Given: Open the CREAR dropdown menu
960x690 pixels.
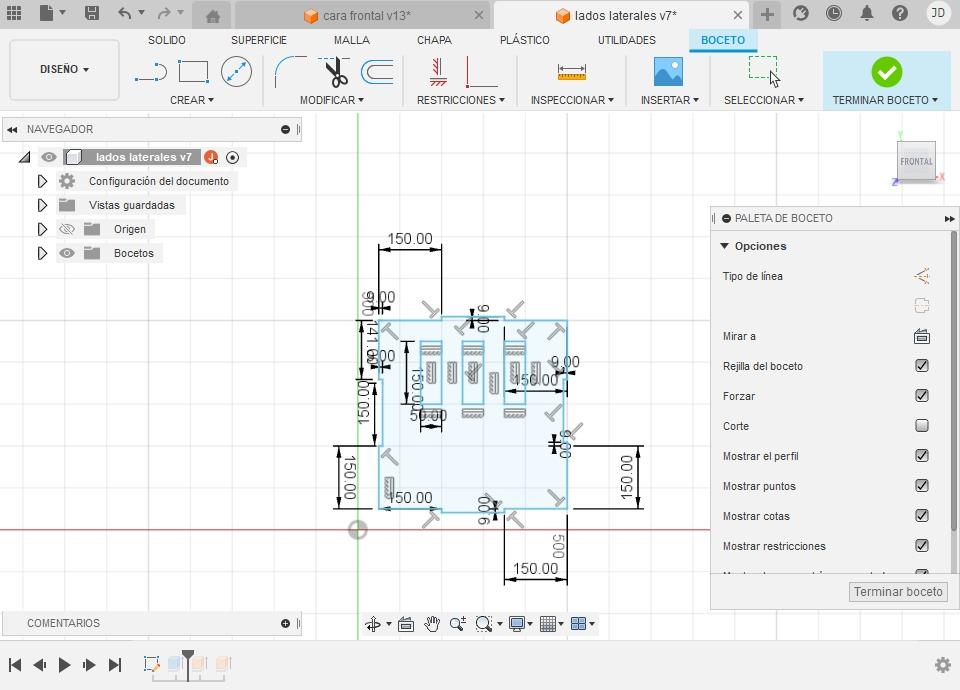Looking at the screenshot, I should pos(192,100).
